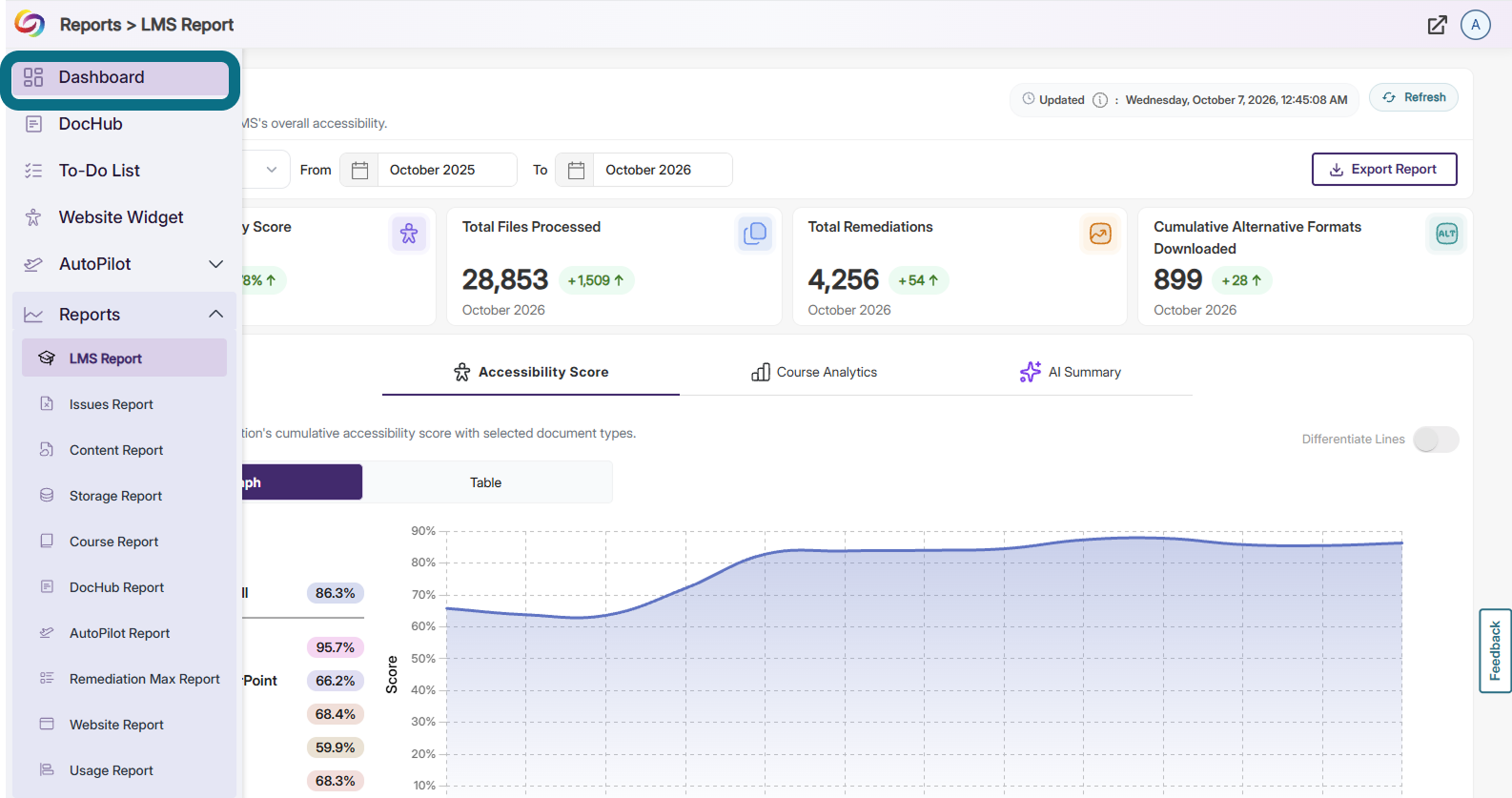Click the Total Remediations card icon

[x=1100, y=234]
